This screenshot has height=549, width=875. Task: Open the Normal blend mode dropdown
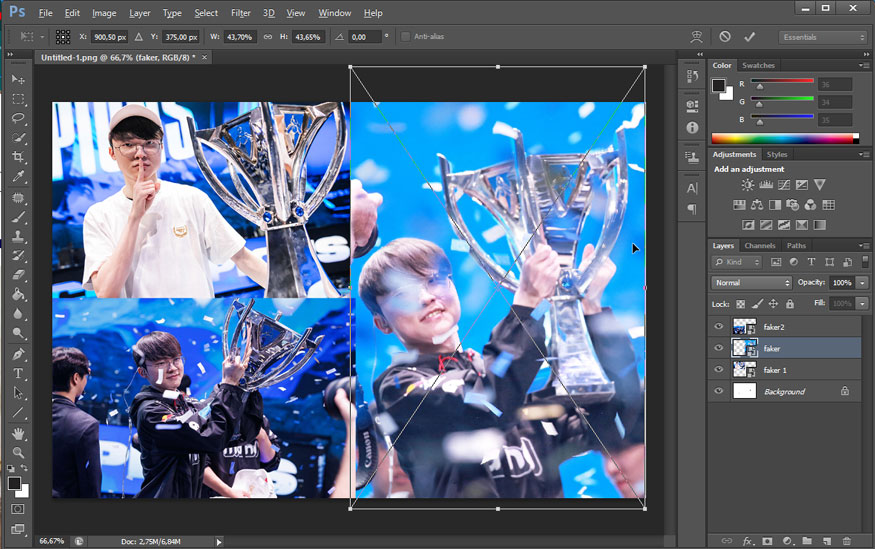point(751,283)
